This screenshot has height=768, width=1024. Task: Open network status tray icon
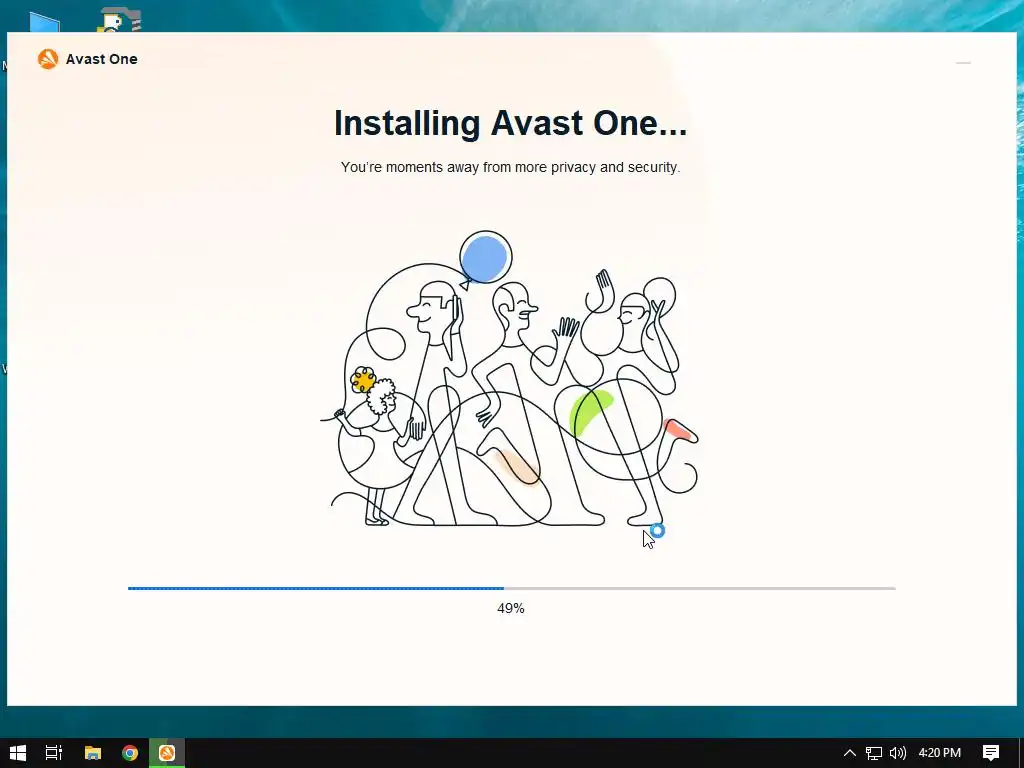click(874, 753)
